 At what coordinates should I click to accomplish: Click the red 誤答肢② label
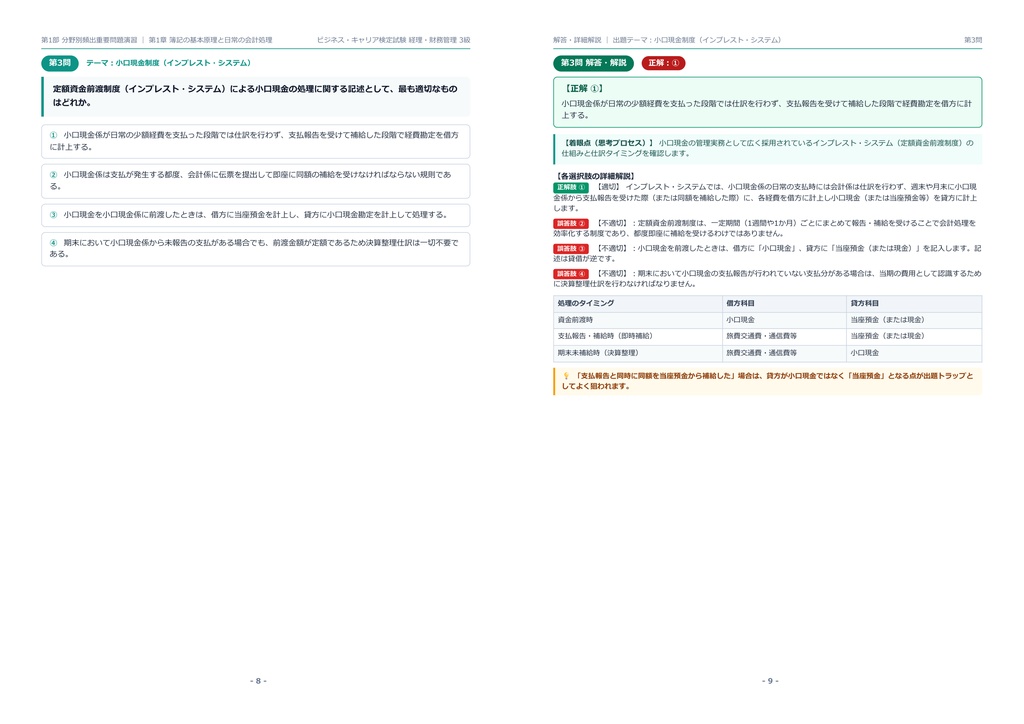571,223
